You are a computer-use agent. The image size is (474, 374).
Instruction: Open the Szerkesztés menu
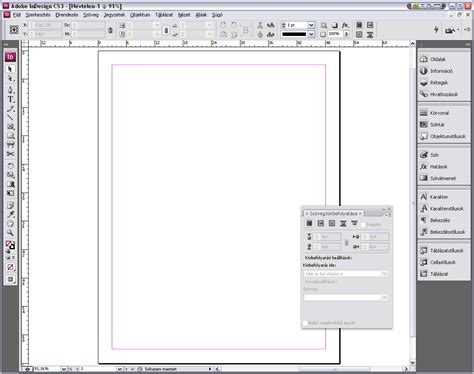tap(38, 15)
